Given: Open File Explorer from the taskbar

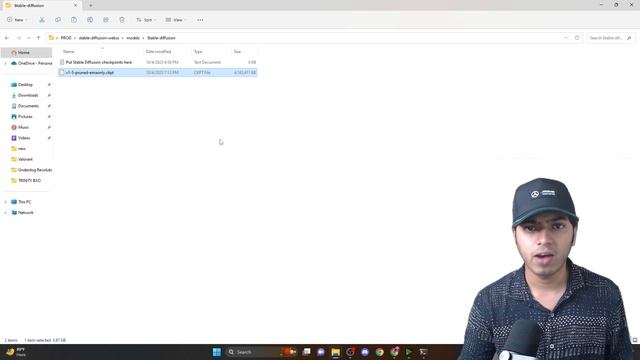Looking at the screenshot, I should click(x=336, y=352).
